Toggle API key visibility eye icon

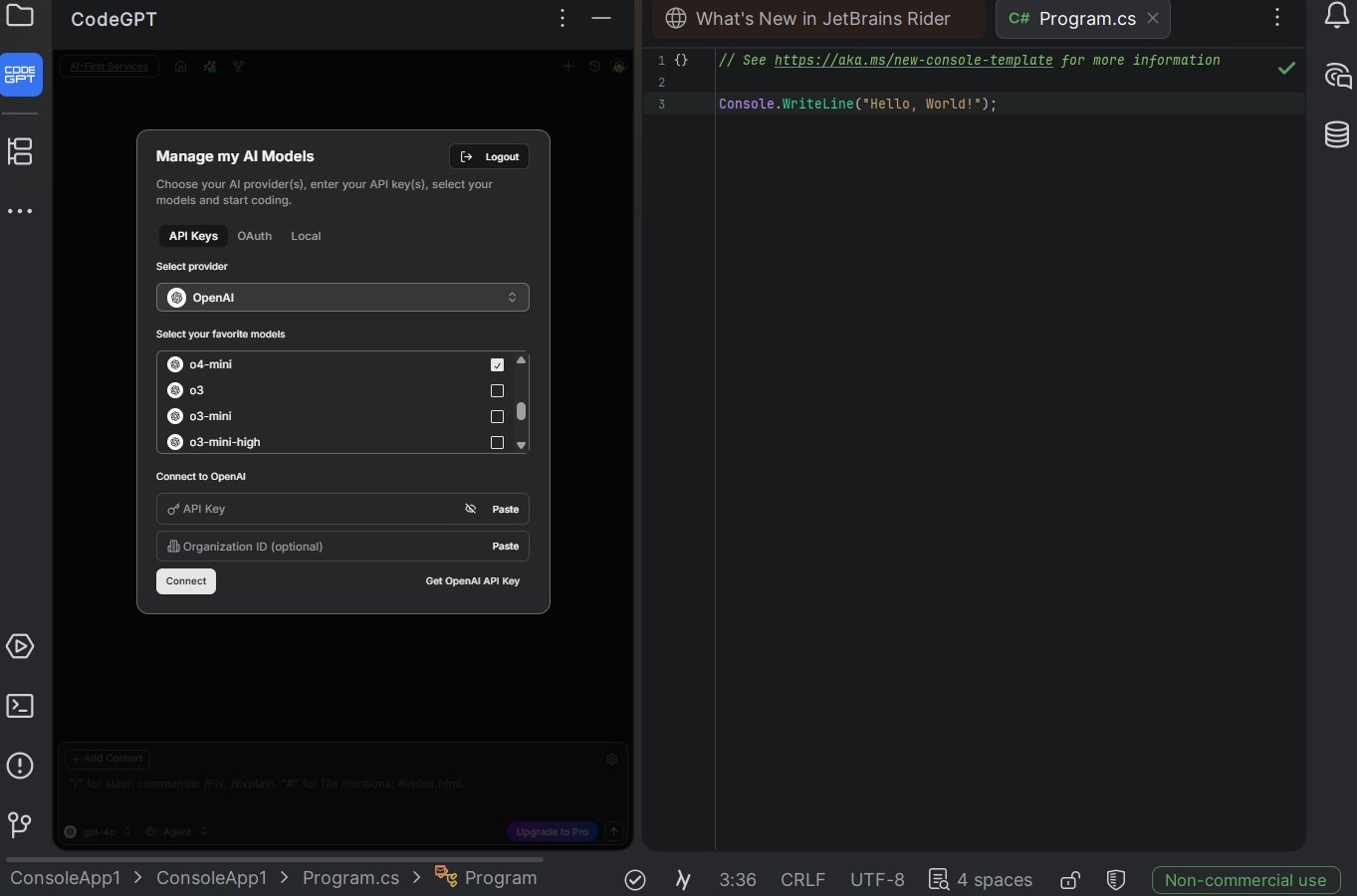coord(471,509)
